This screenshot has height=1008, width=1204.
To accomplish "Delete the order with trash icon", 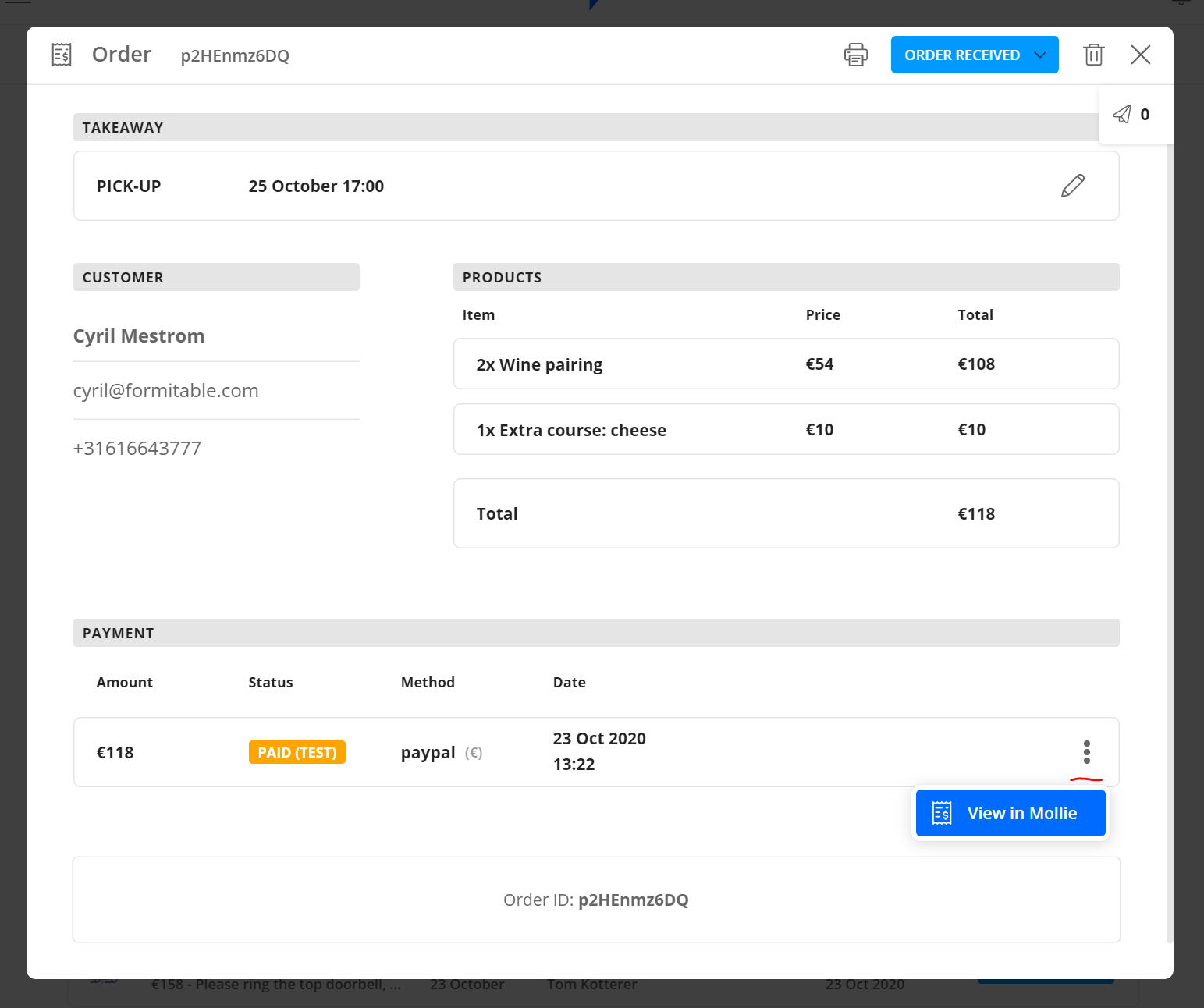I will [x=1094, y=55].
